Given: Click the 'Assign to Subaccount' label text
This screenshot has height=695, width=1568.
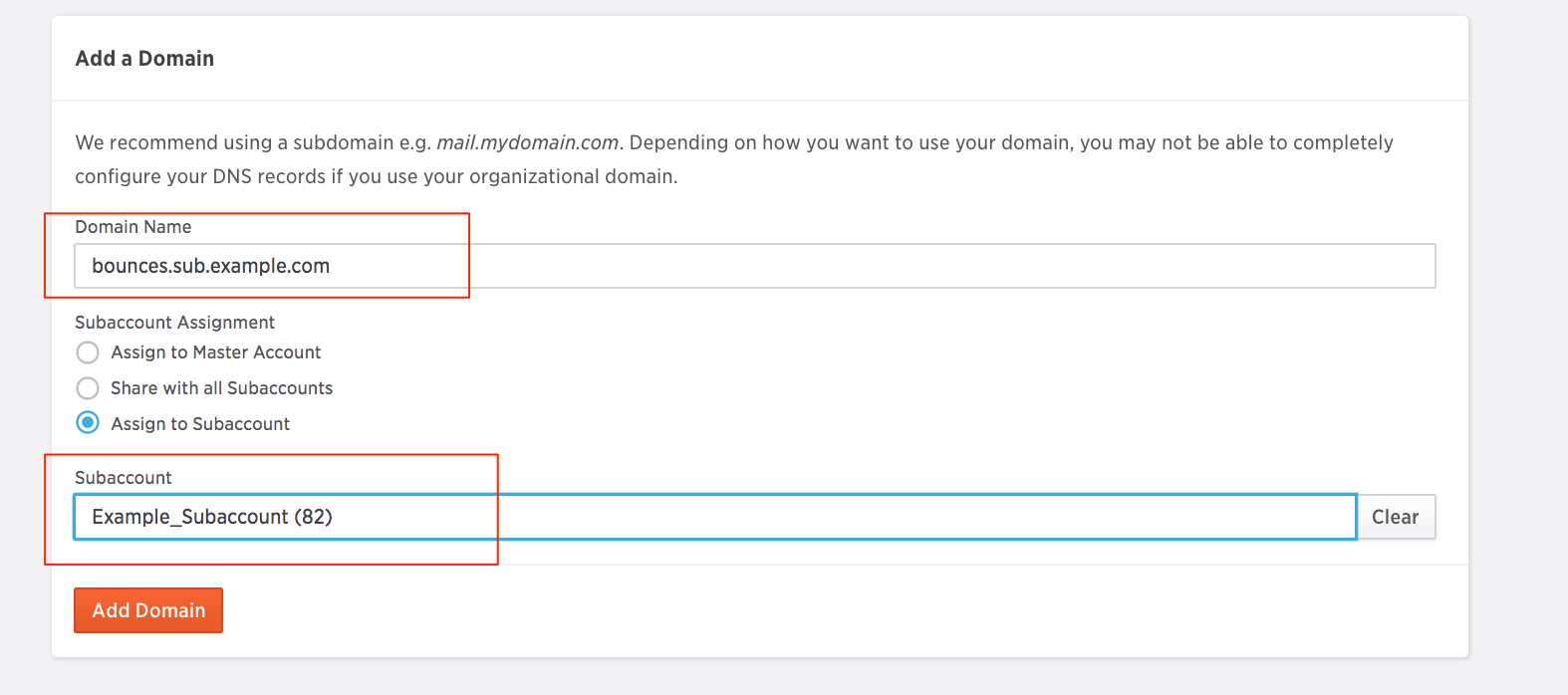Looking at the screenshot, I should pyautogui.click(x=200, y=424).
